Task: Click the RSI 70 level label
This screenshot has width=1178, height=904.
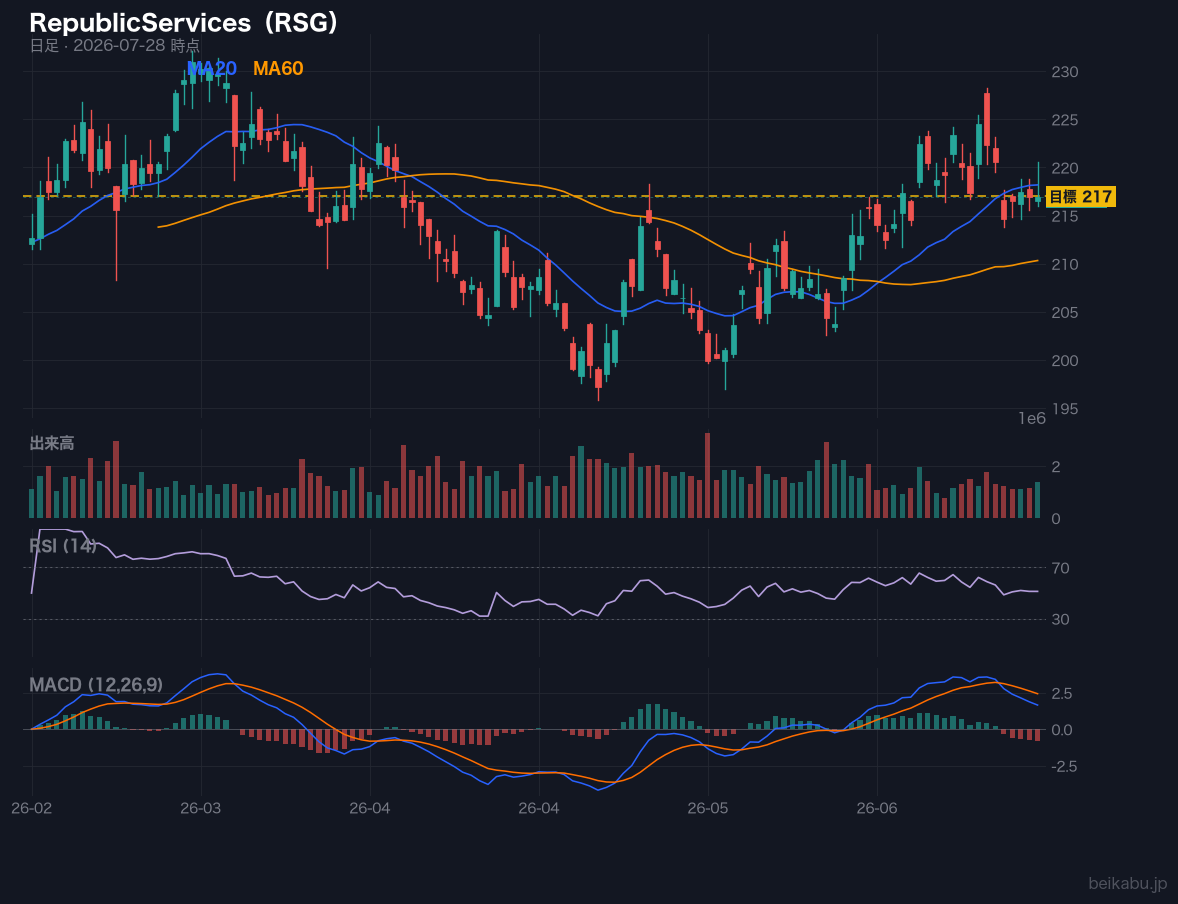Action: pos(1060,568)
